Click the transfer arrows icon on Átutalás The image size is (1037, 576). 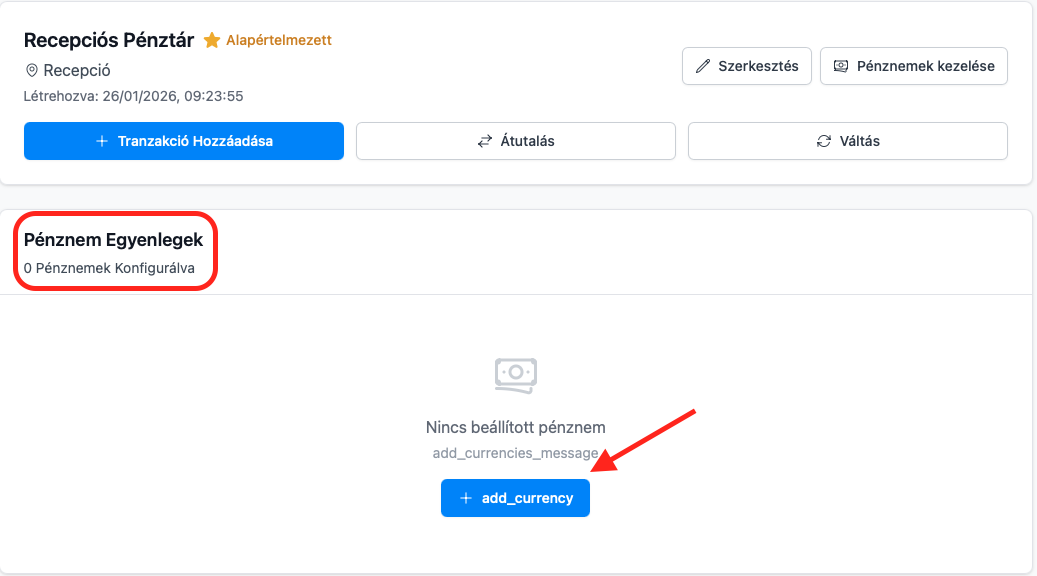coord(485,141)
